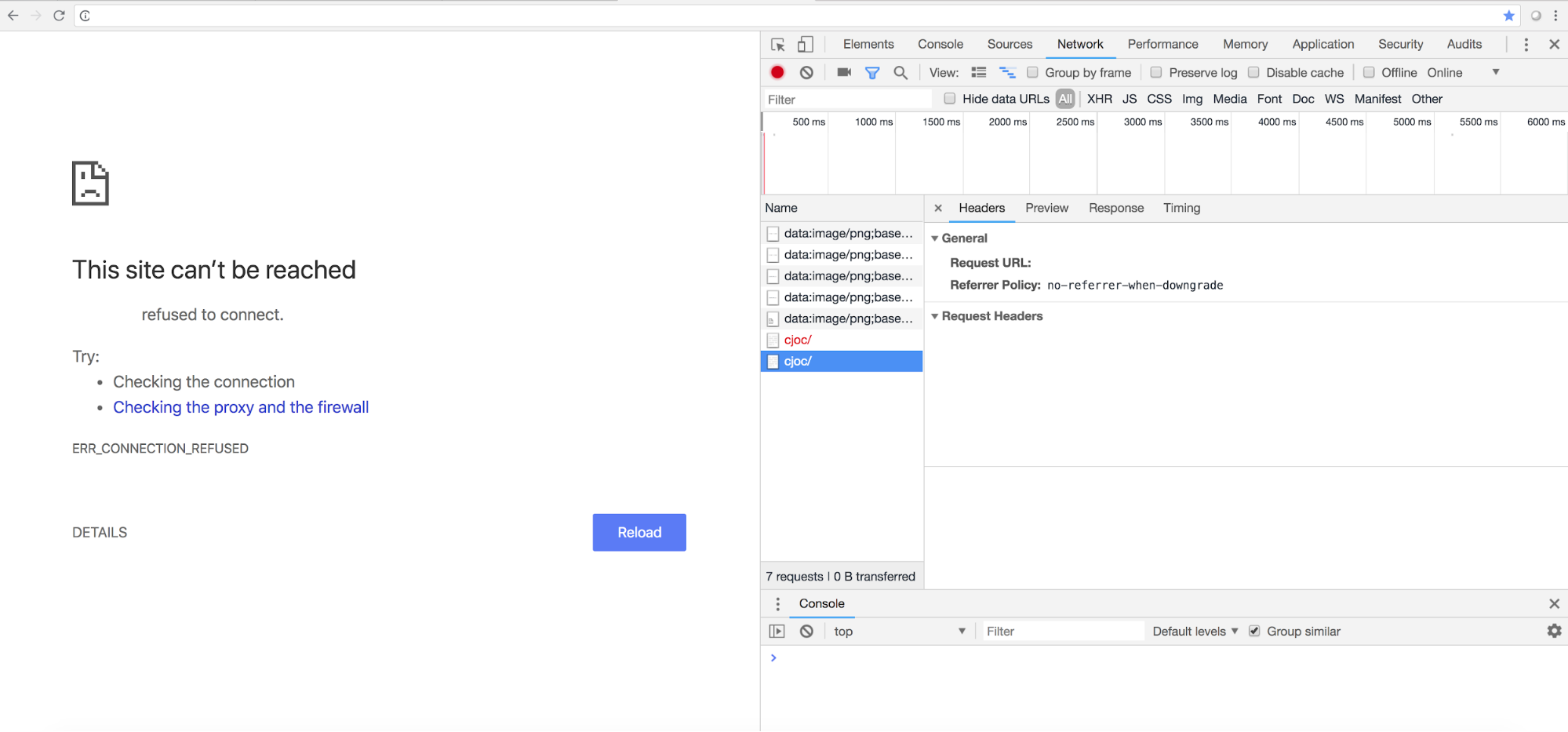
Task: Expand DETAILS on error page
Action: click(x=100, y=533)
